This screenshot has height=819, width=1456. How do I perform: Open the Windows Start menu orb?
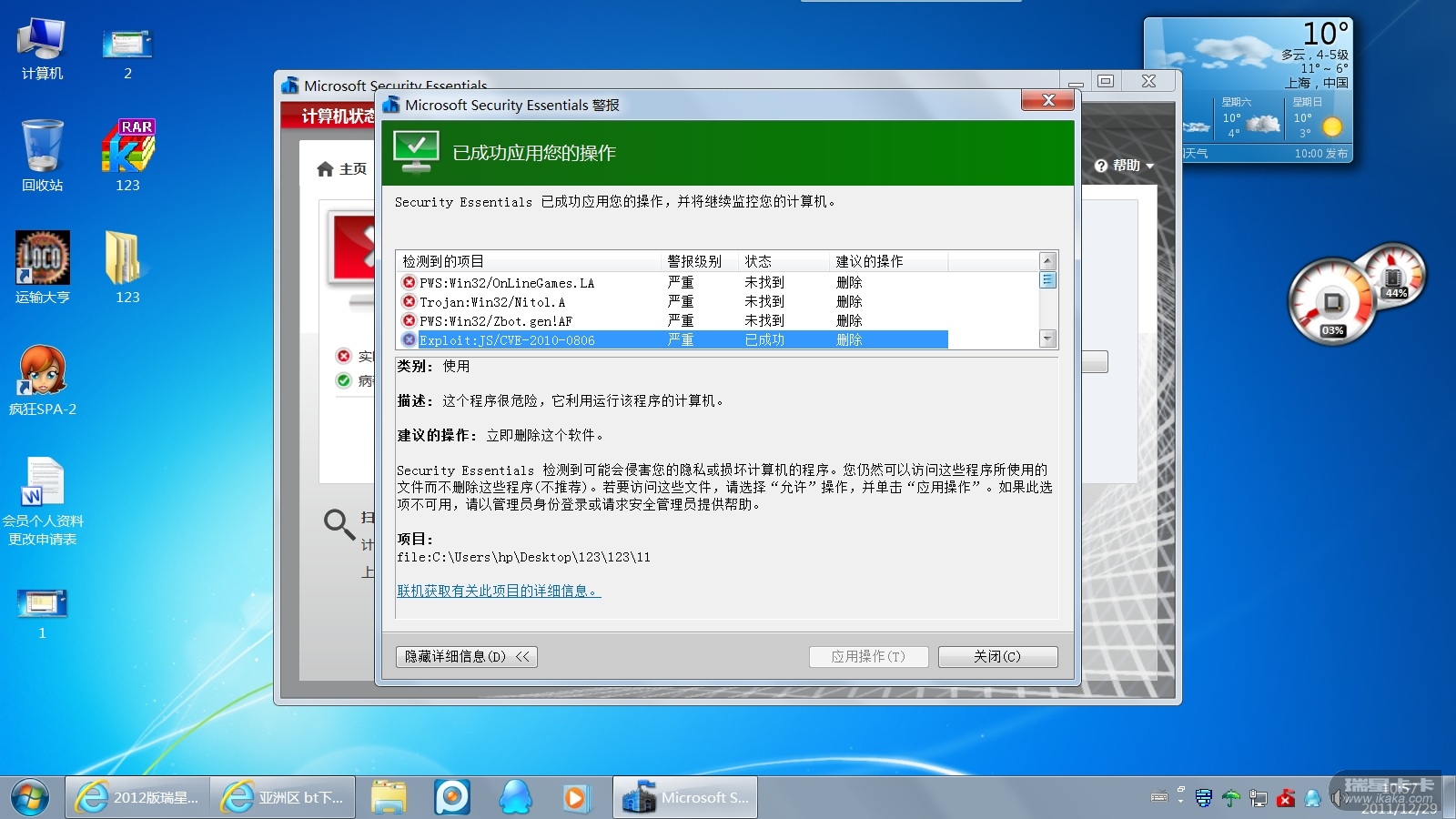pos(30,798)
